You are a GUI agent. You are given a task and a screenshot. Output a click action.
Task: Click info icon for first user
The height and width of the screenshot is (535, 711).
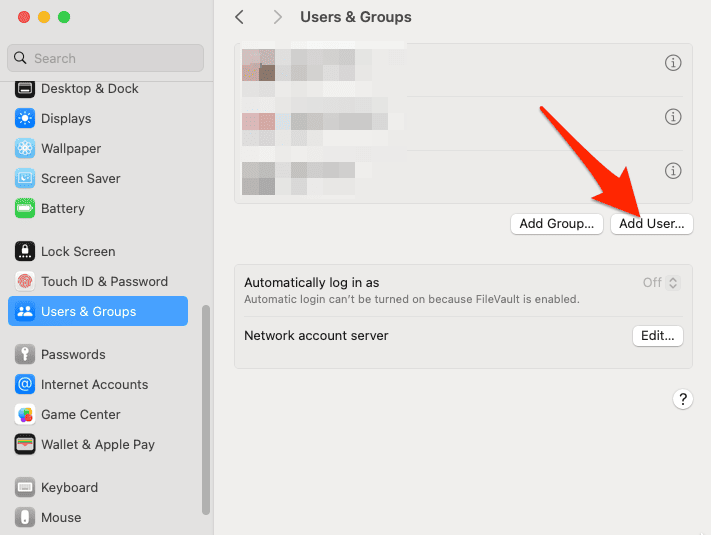point(673,63)
